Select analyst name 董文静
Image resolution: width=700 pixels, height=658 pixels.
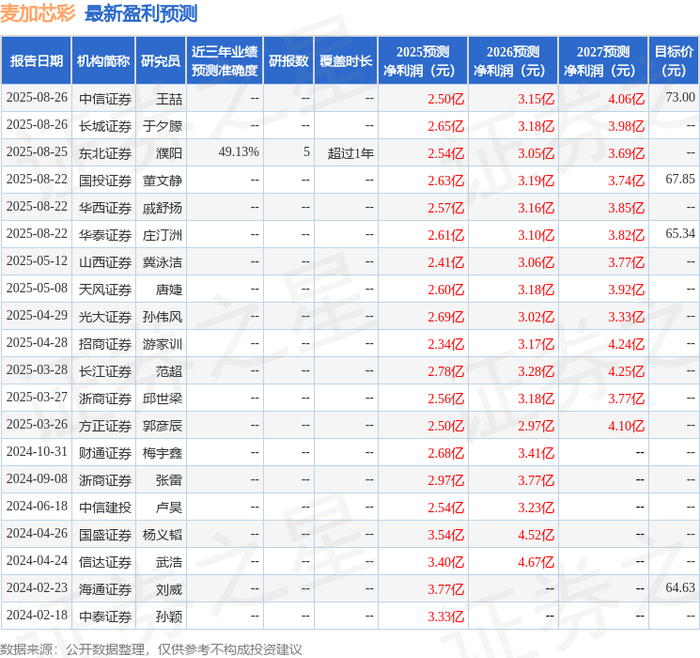coord(162,180)
